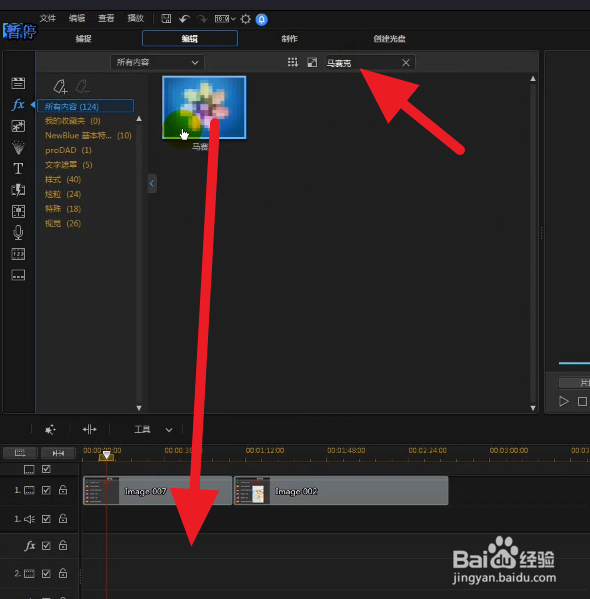Click tag list scroll down arrow
Image resolution: width=590 pixels, height=599 pixels.
(x=139, y=408)
